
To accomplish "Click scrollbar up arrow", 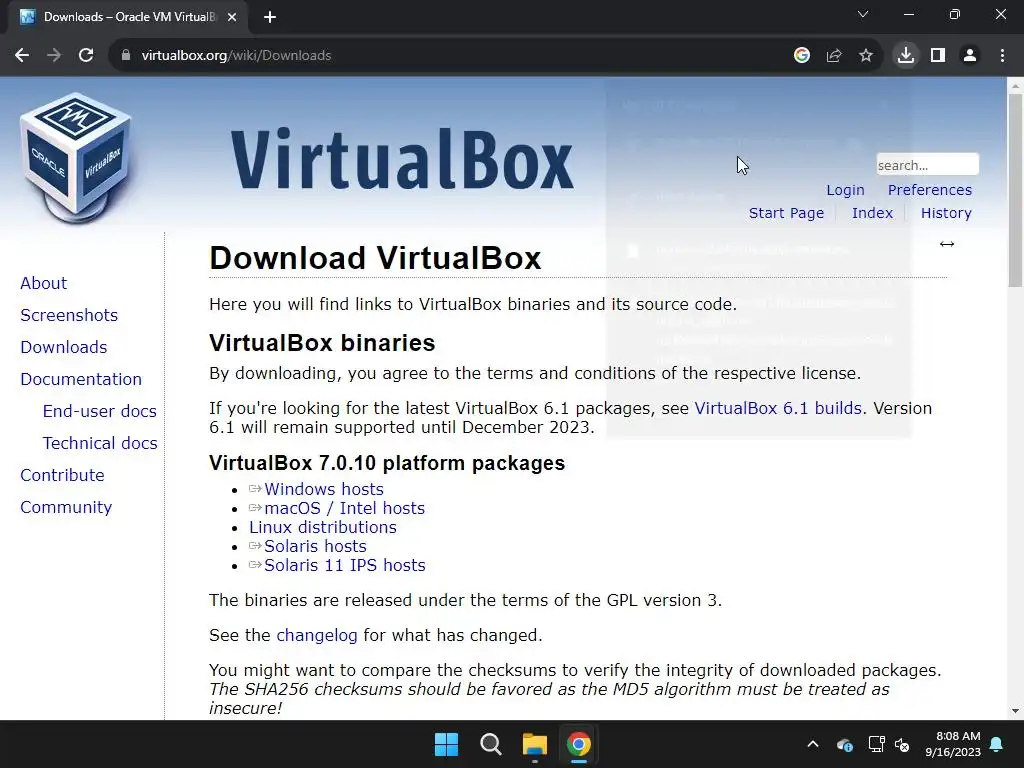I will tap(1015, 85).
